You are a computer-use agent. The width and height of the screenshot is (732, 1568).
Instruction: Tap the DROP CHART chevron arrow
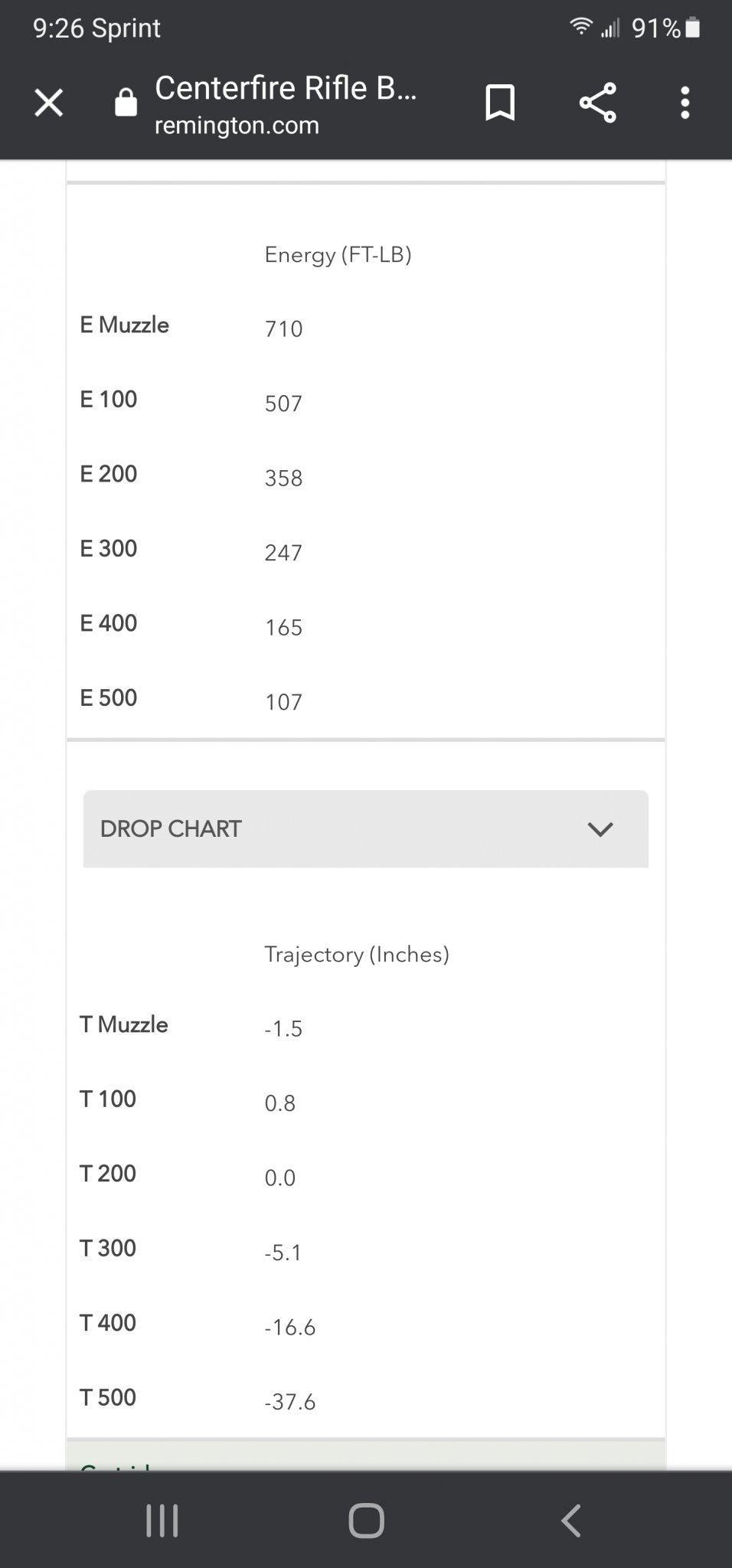click(x=600, y=829)
